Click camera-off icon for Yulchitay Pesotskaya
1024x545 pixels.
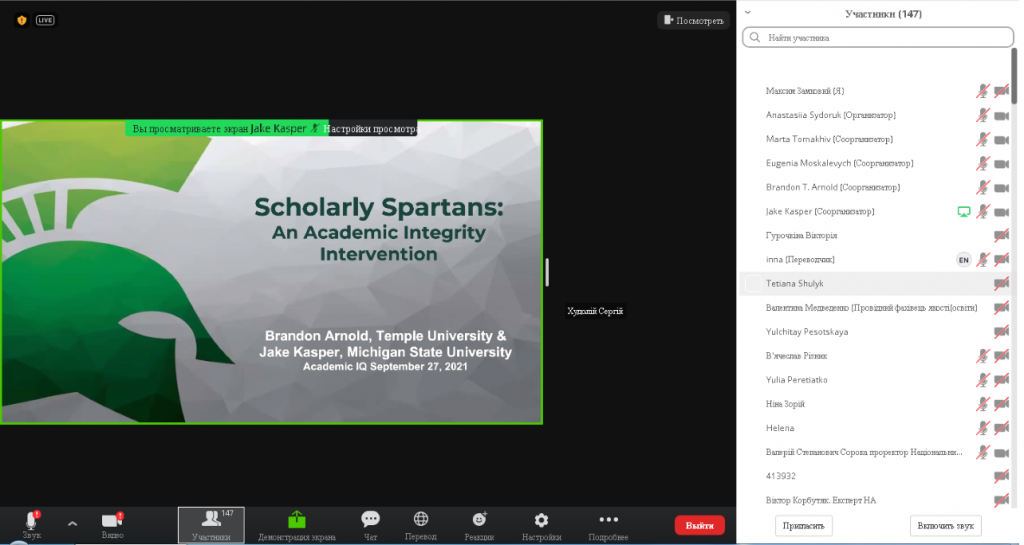[1001, 332]
